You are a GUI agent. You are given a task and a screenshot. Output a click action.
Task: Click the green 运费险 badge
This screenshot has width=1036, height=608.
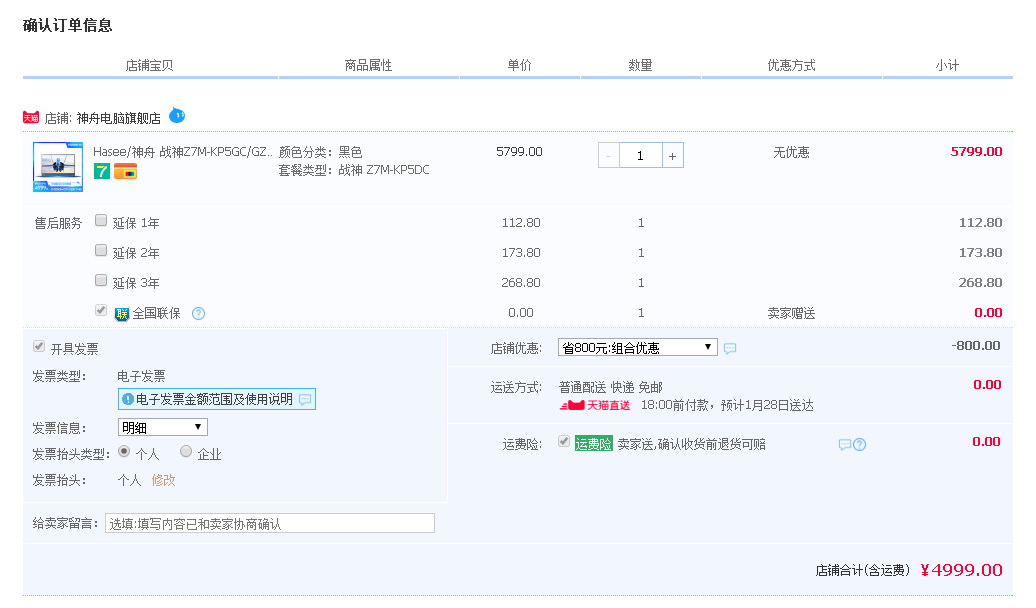pyautogui.click(x=593, y=443)
